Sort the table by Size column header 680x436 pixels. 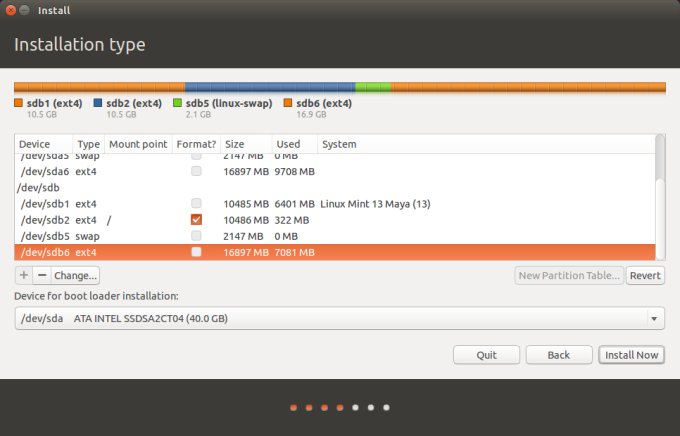tap(245, 145)
